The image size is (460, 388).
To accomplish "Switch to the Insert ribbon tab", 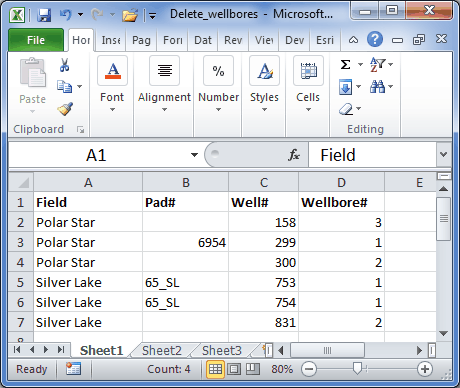I will pos(111,40).
